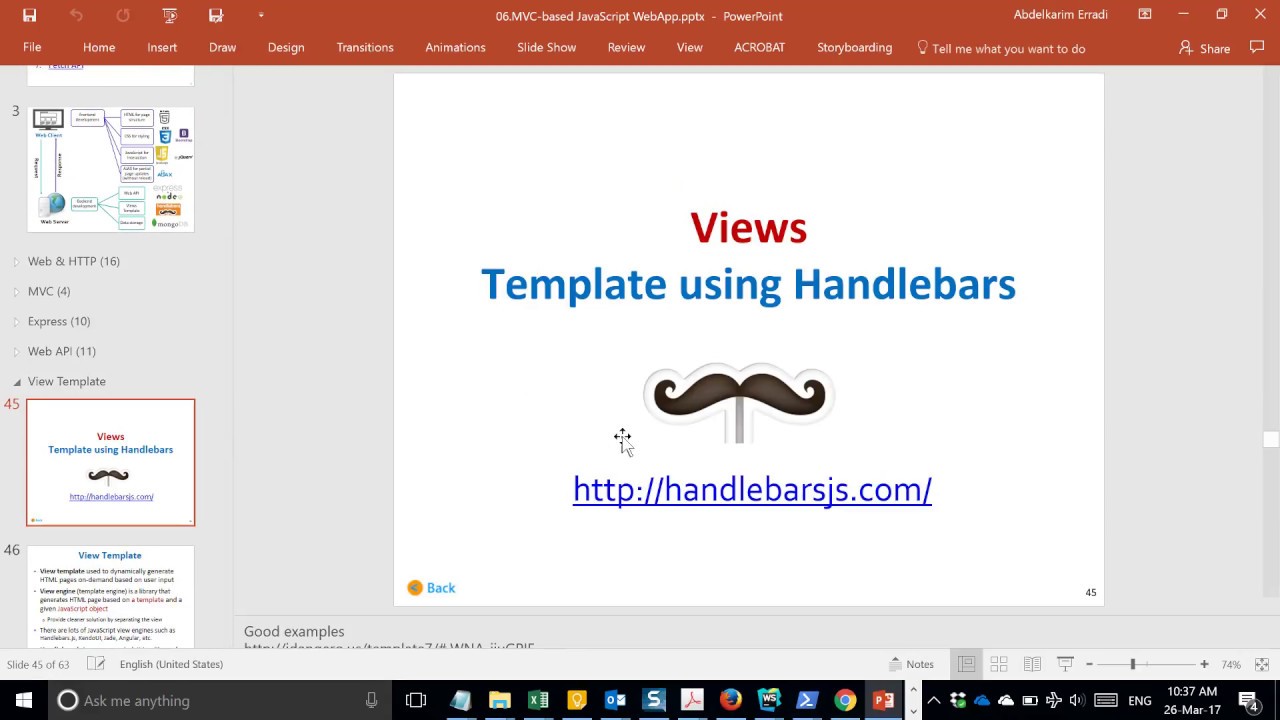
Task: Select slide 45 thumbnail
Action: pyautogui.click(x=110, y=462)
